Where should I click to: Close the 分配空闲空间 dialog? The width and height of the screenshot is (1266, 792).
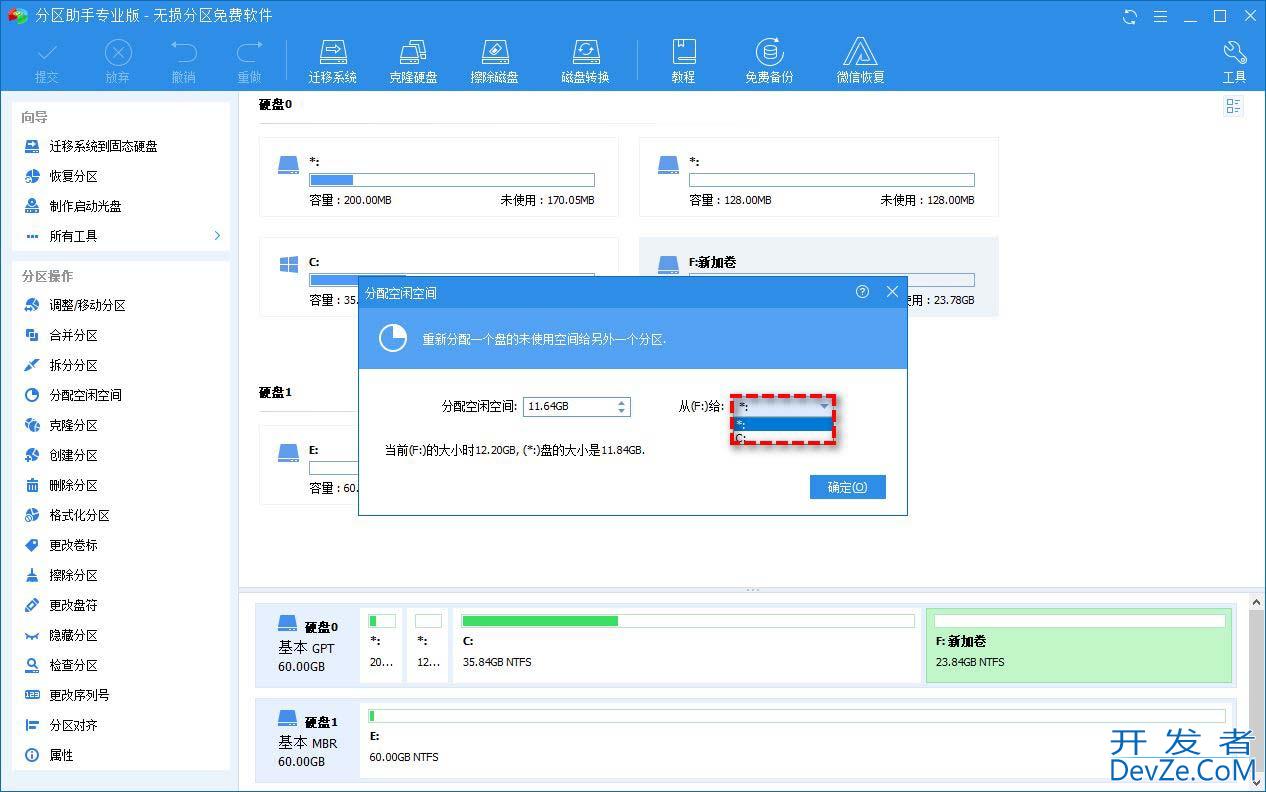pos(893,292)
